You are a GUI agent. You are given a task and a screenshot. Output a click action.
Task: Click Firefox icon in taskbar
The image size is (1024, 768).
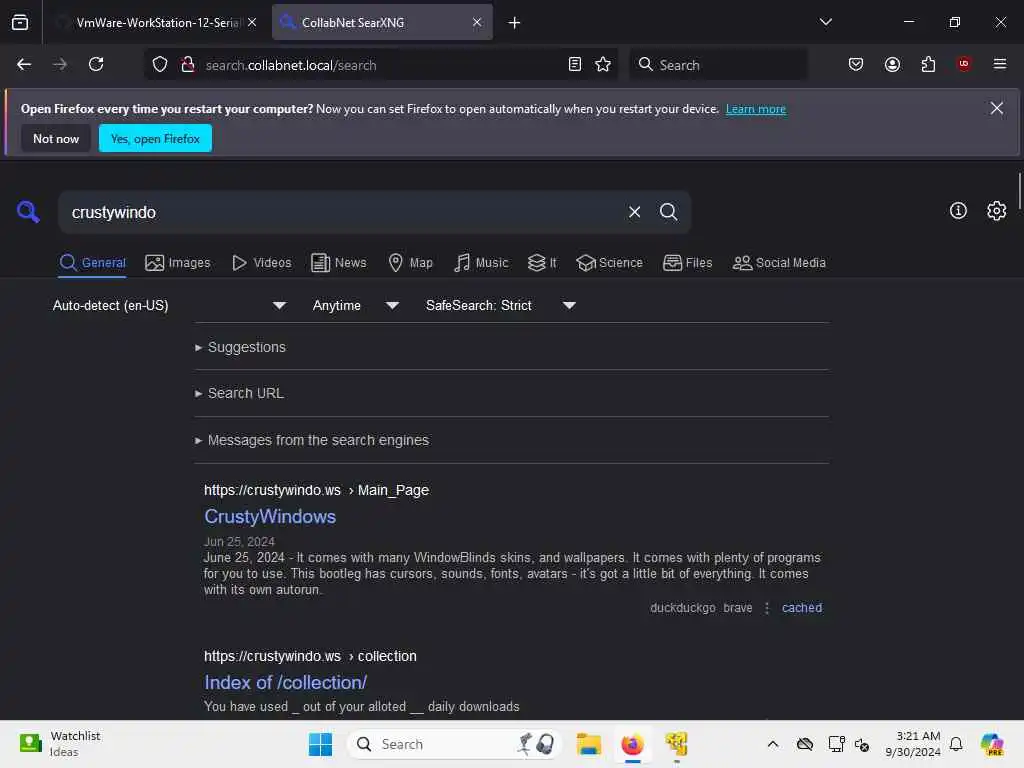[632, 744]
